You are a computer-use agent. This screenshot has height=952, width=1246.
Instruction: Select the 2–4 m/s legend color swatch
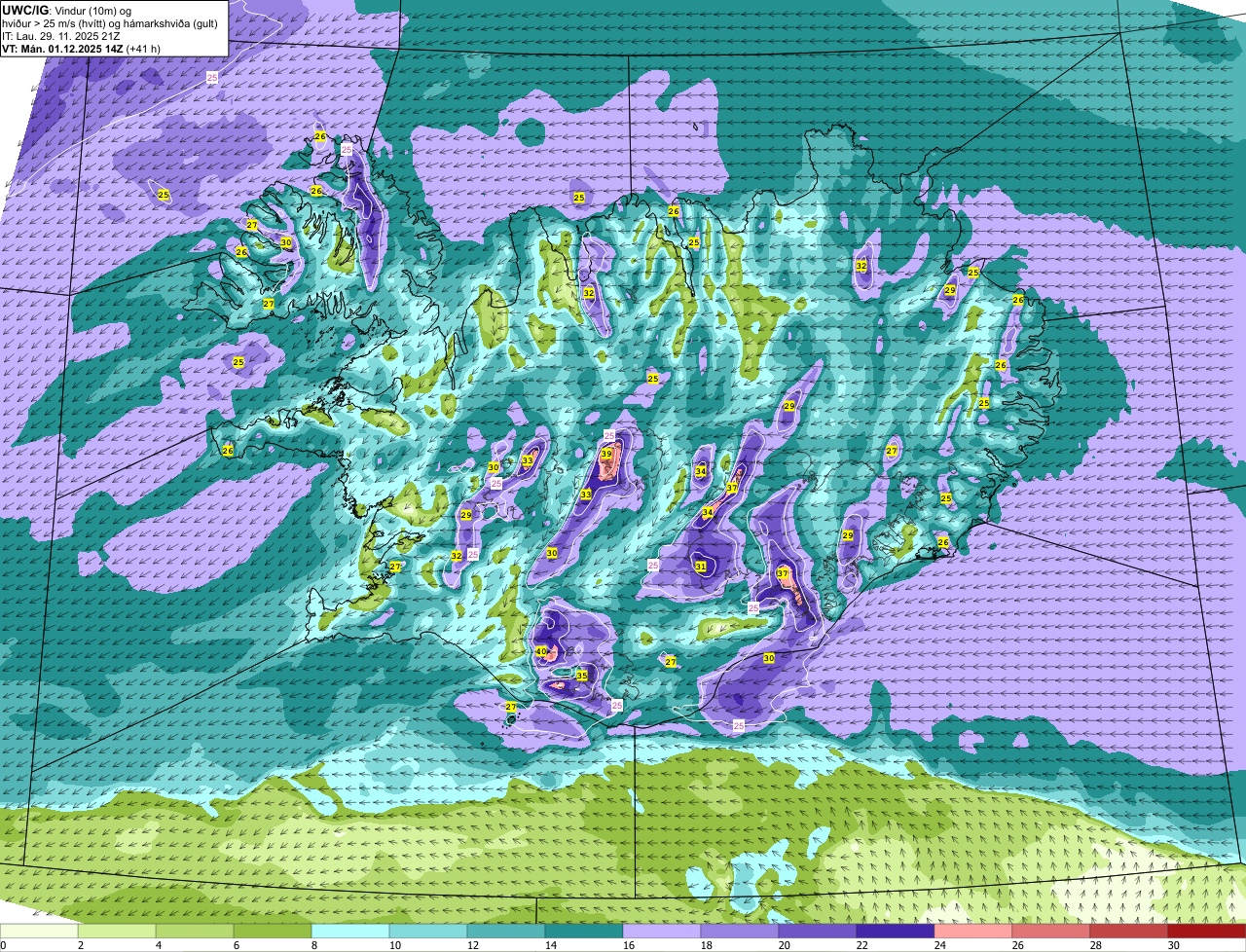pyautogui.click(x=117, y=932)
